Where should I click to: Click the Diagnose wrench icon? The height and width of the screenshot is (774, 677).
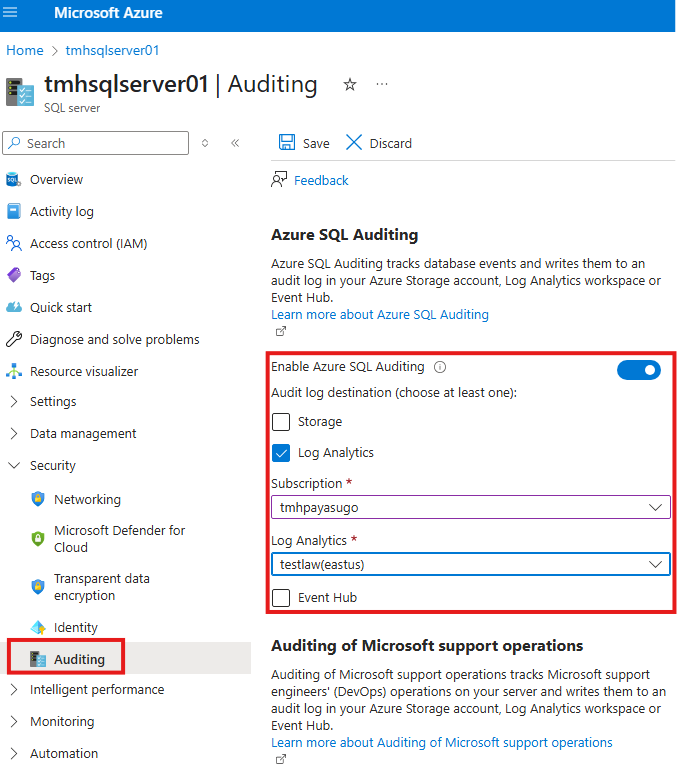[14, 339]
